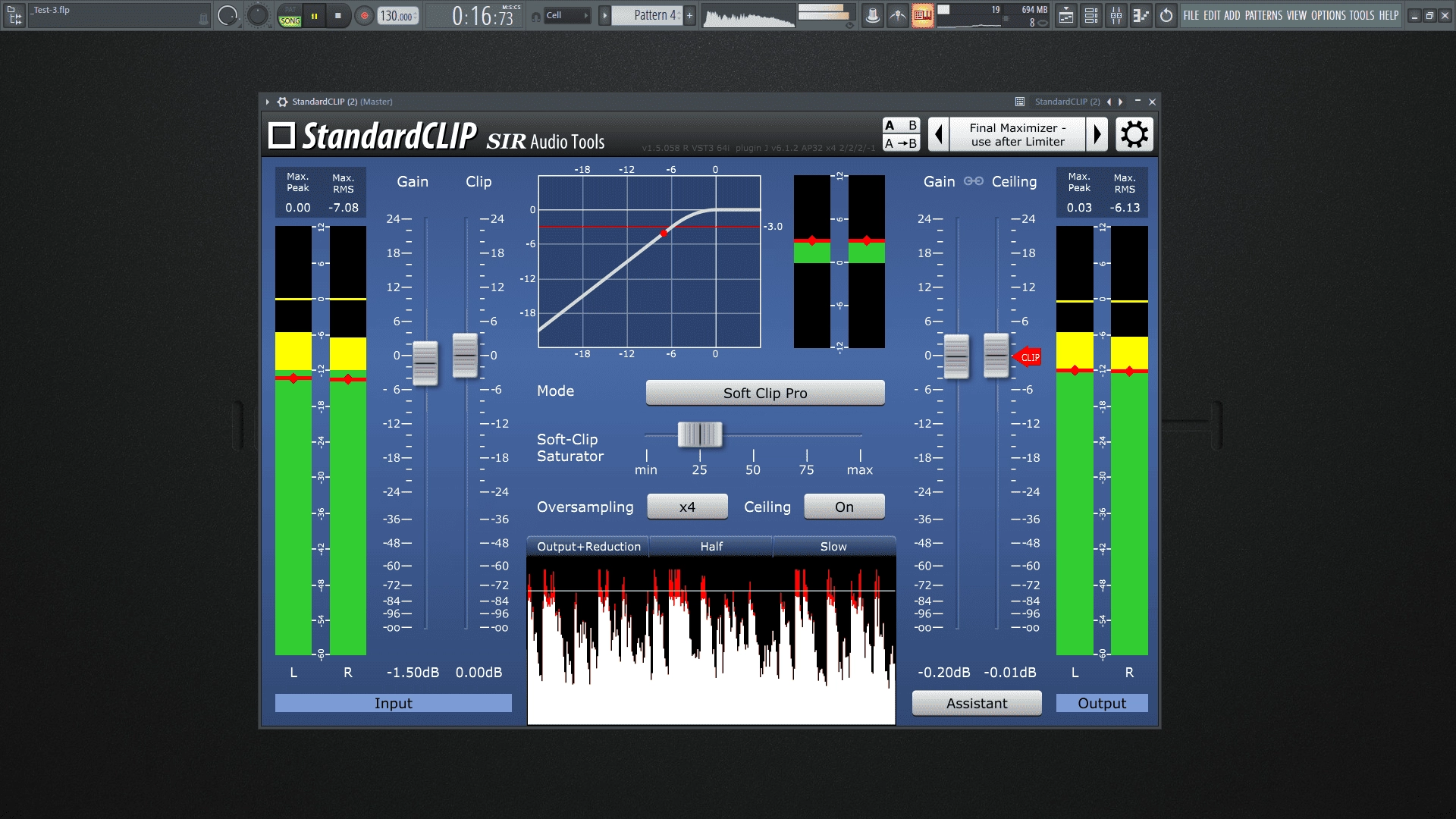Expand pattern selector left arrow
Viewport: 1456px width, 819px height.
(604, 15)
